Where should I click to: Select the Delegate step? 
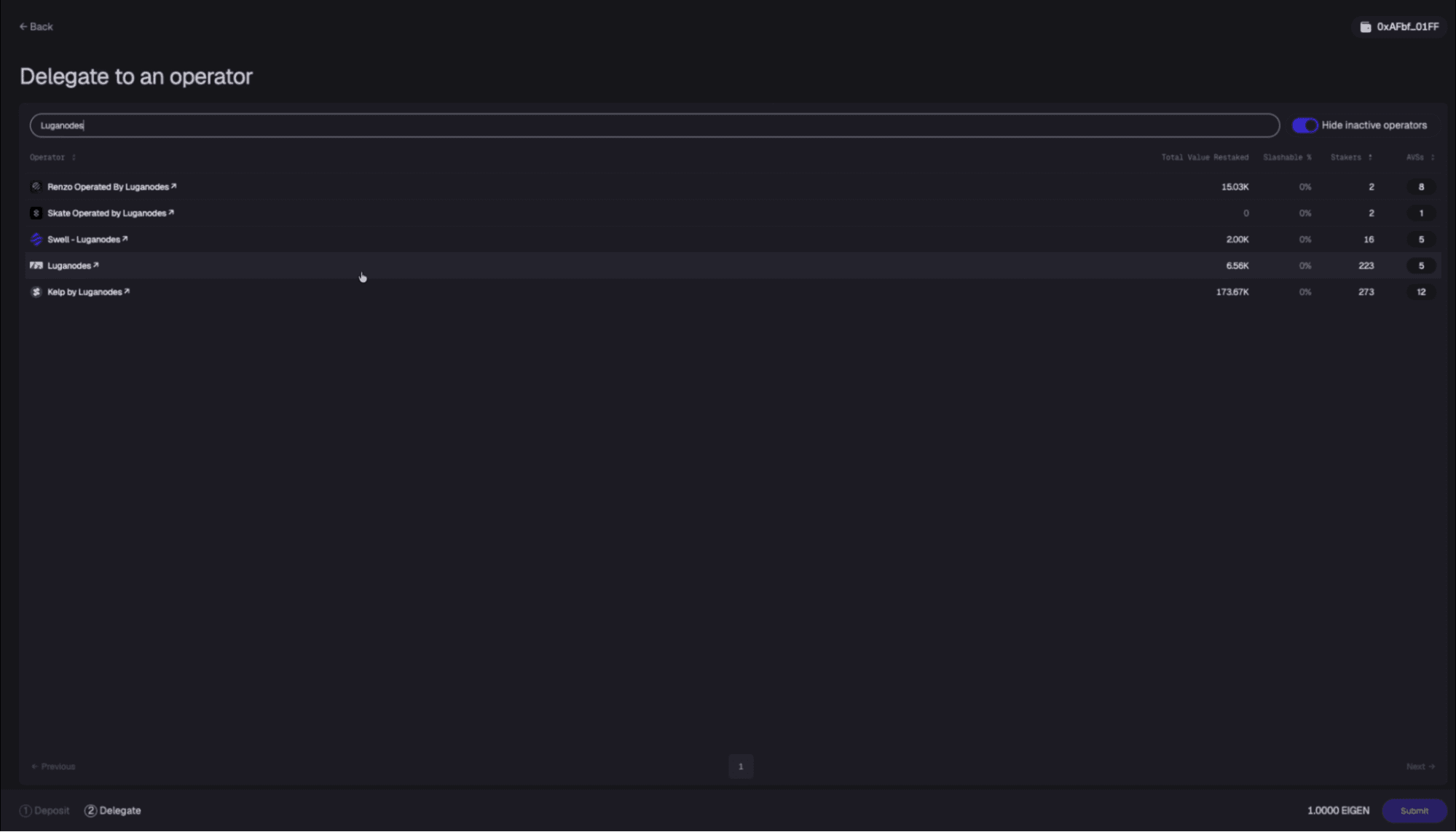click(x=113, y=810)
